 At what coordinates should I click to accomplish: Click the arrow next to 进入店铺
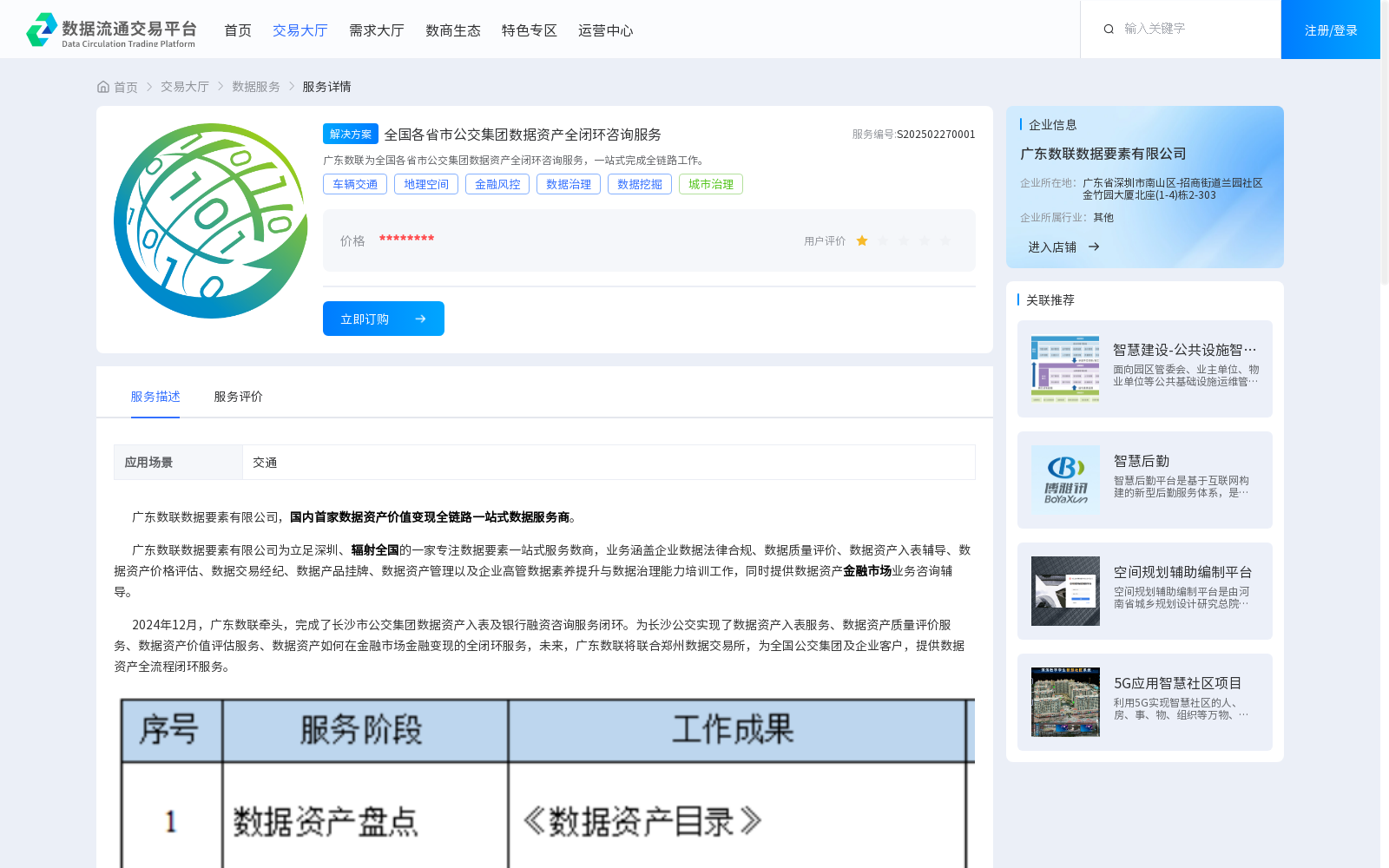(x=1094, y=247)
